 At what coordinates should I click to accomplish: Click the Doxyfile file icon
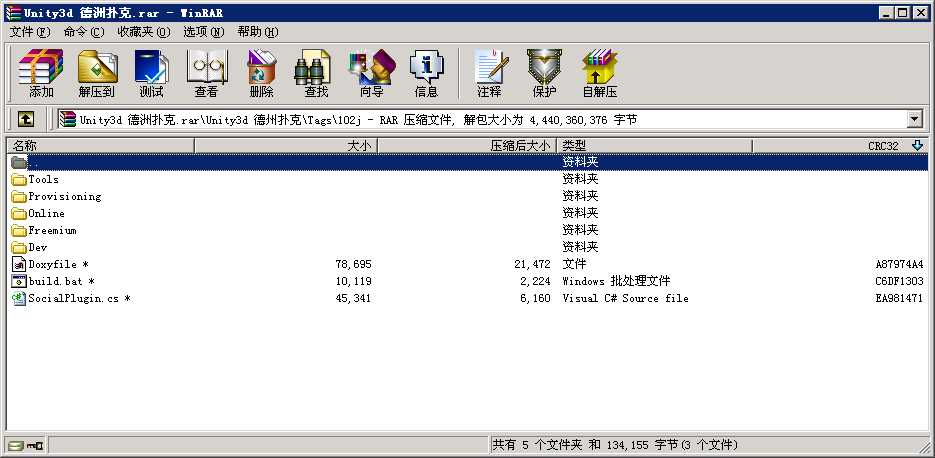point(19,264)
